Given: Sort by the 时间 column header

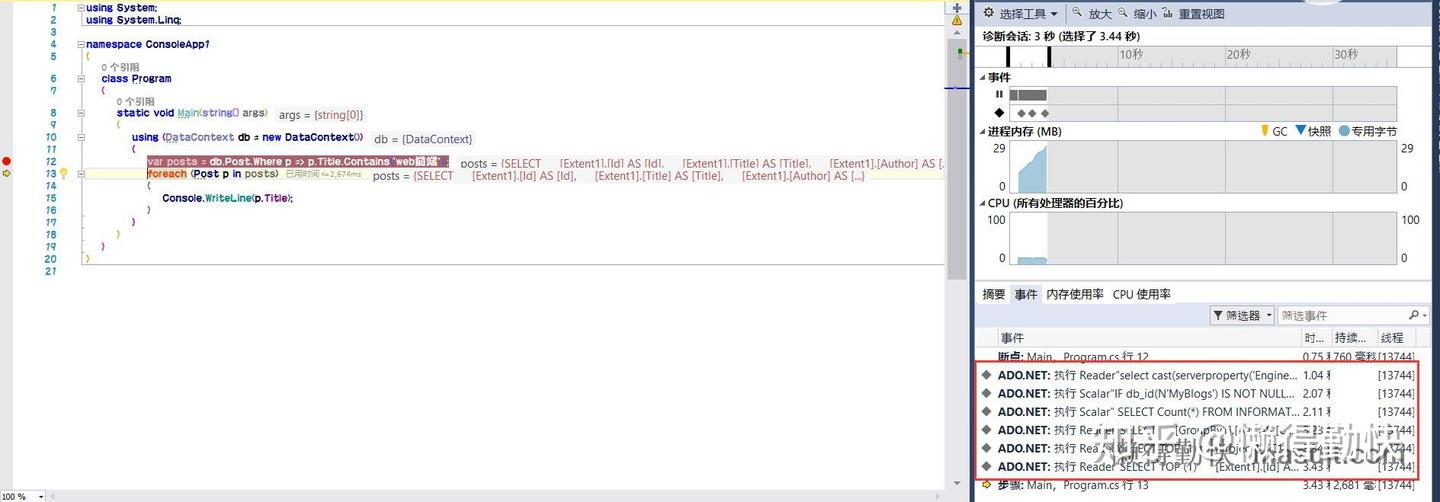Looking at the screenshot, I should [1315, 338].
